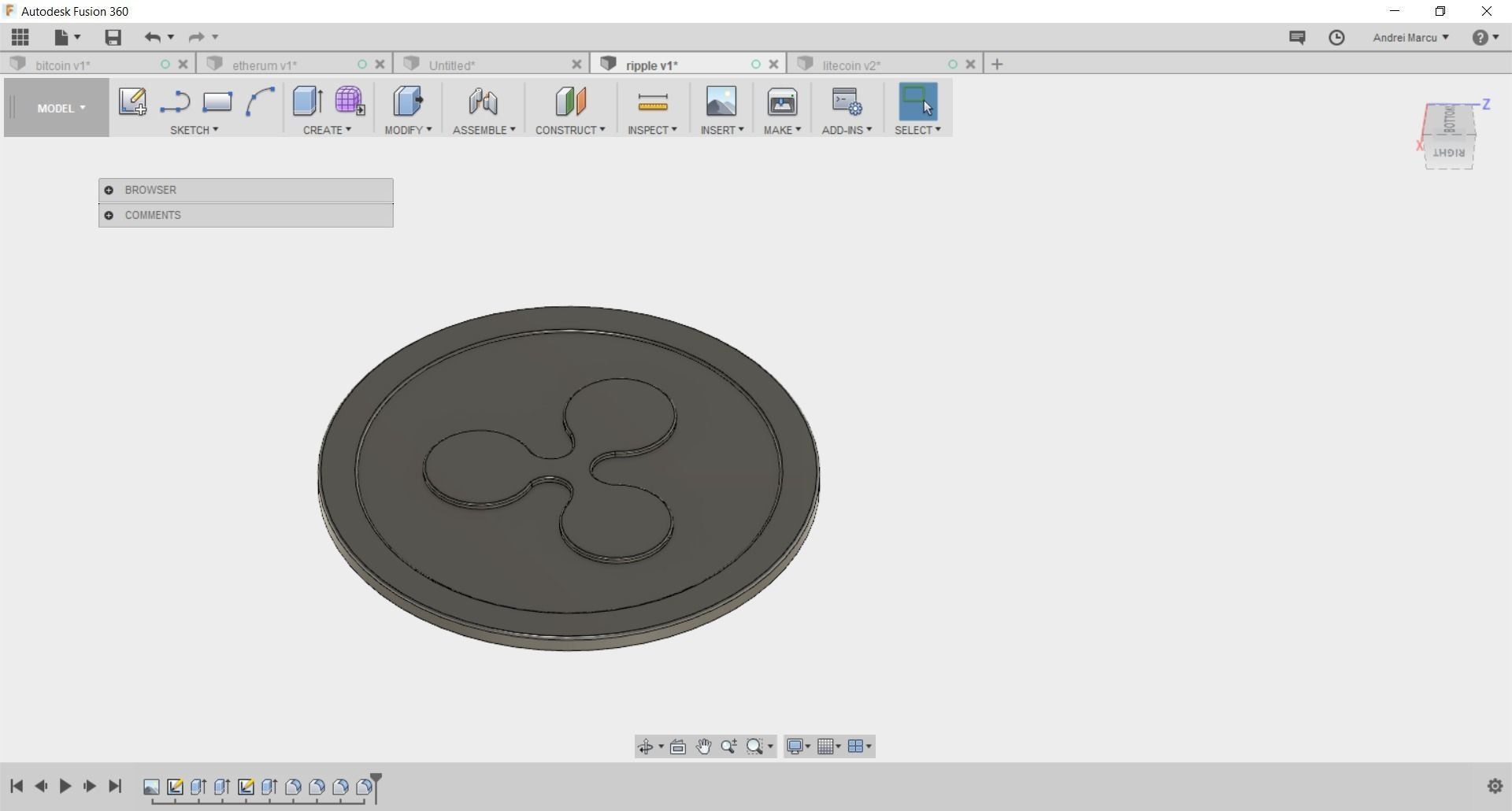Open the MODIFY dropdown menu

[x=408, y=130]
